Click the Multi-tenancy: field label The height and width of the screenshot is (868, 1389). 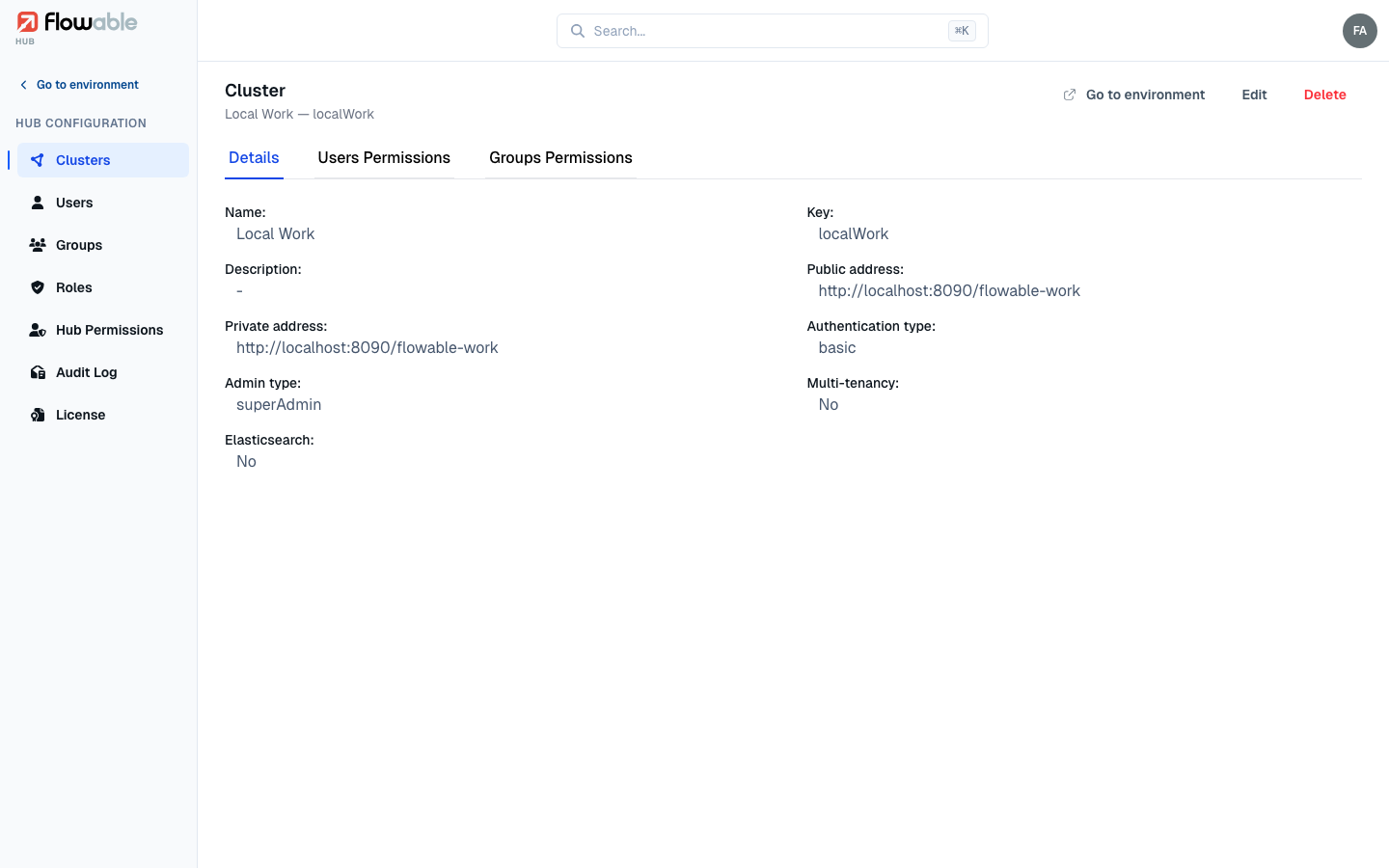point(853,383)
